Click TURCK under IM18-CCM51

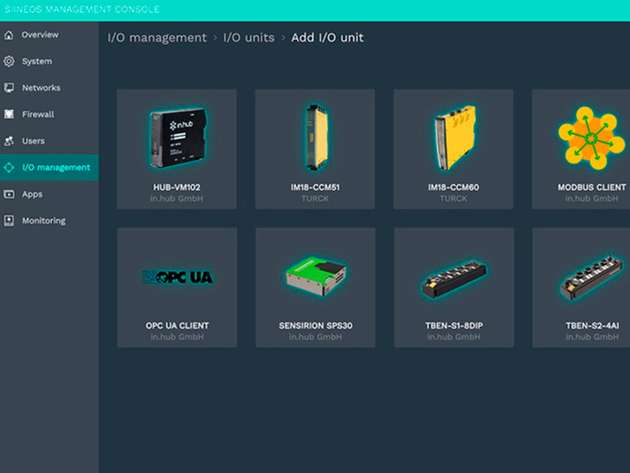tap(315, 199)
